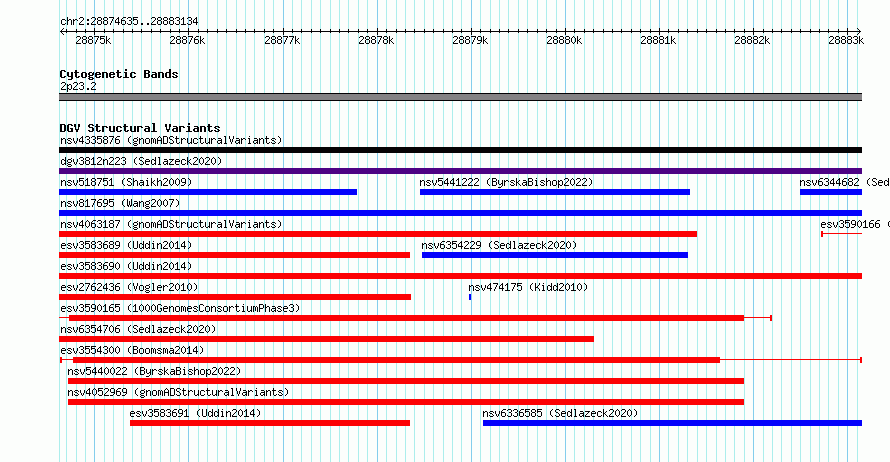Screen dimensions: 890x462
Task: Click the esv3583691 (Uddin2014) red bar
Action: point(270,423)
